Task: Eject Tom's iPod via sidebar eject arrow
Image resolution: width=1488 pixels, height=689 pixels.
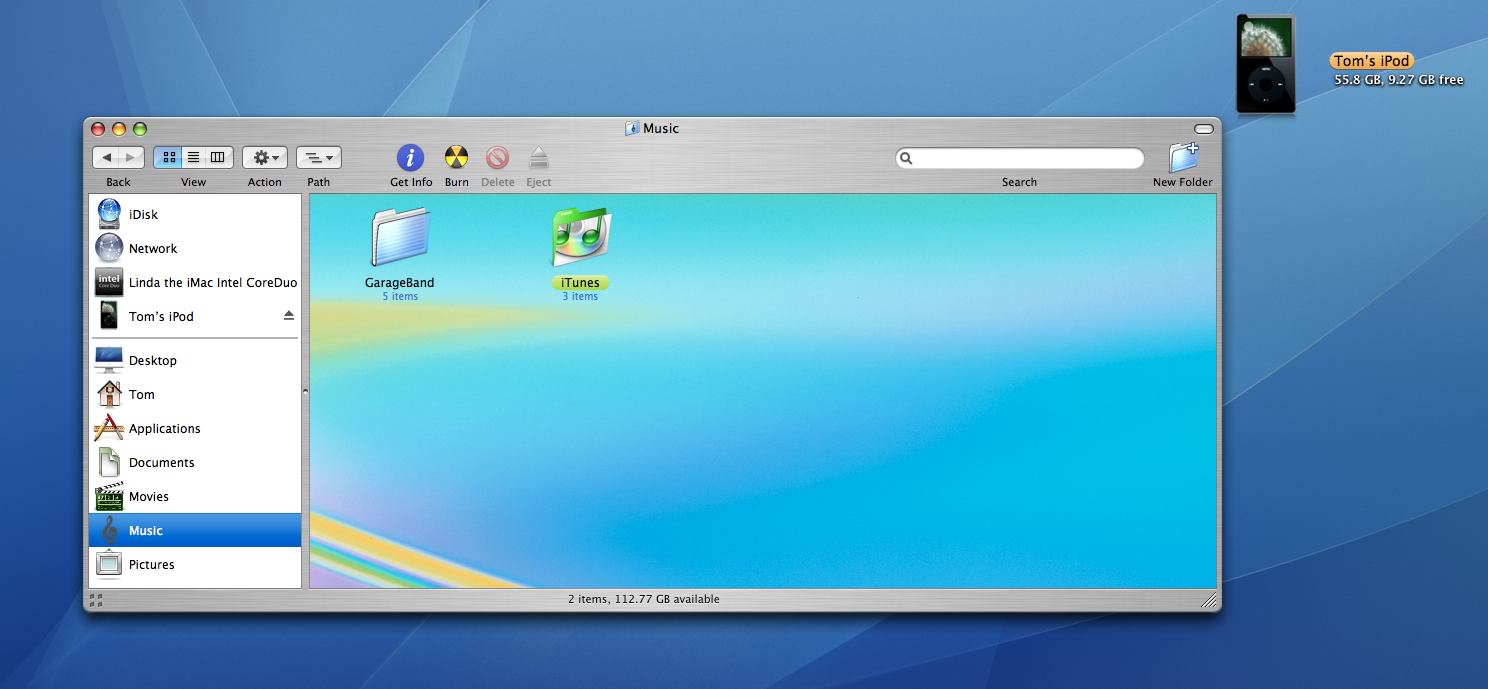Action: pyautogui.click(x=289, y=316)
